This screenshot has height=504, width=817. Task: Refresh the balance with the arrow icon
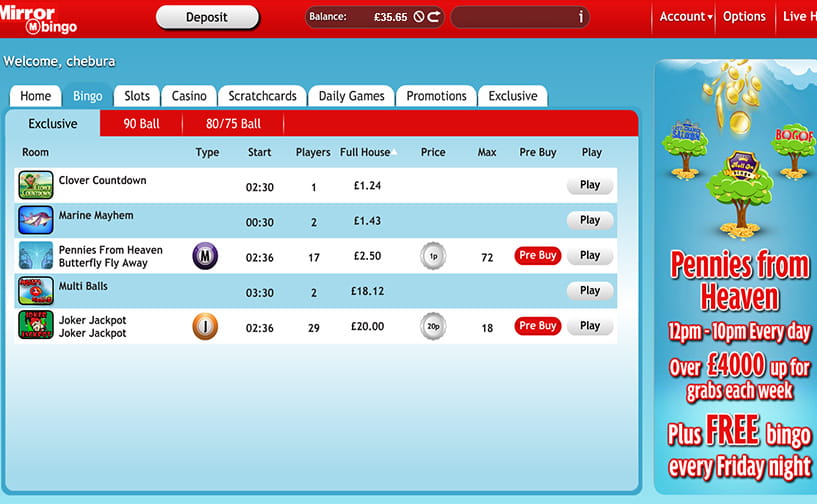(x=434, y=17)
